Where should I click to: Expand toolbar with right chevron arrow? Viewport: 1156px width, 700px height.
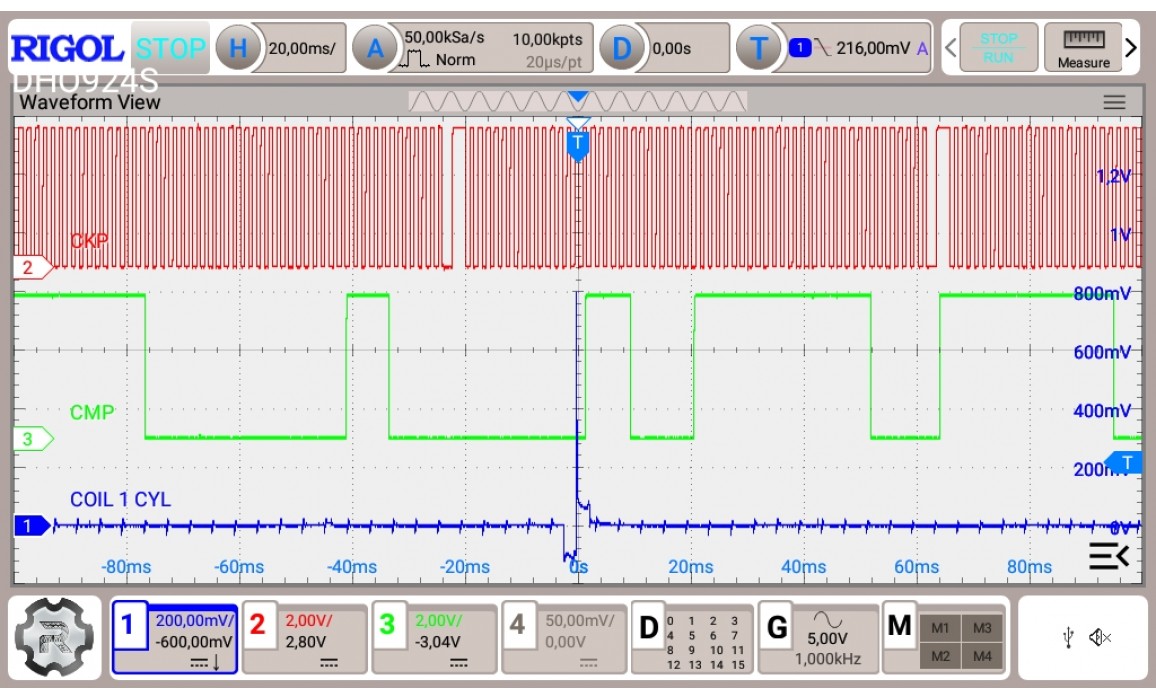tap(1131, 47)
